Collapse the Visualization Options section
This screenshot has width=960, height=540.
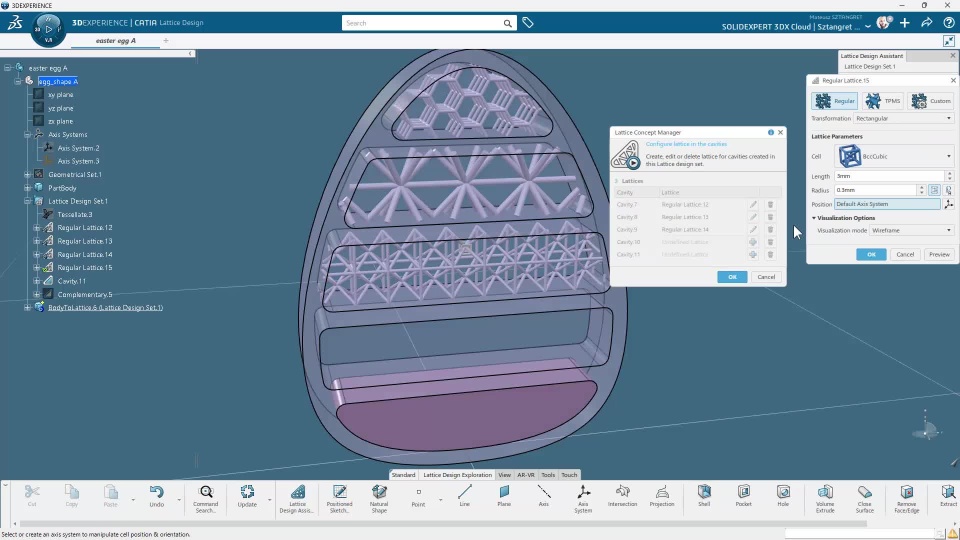click(814, 218)
